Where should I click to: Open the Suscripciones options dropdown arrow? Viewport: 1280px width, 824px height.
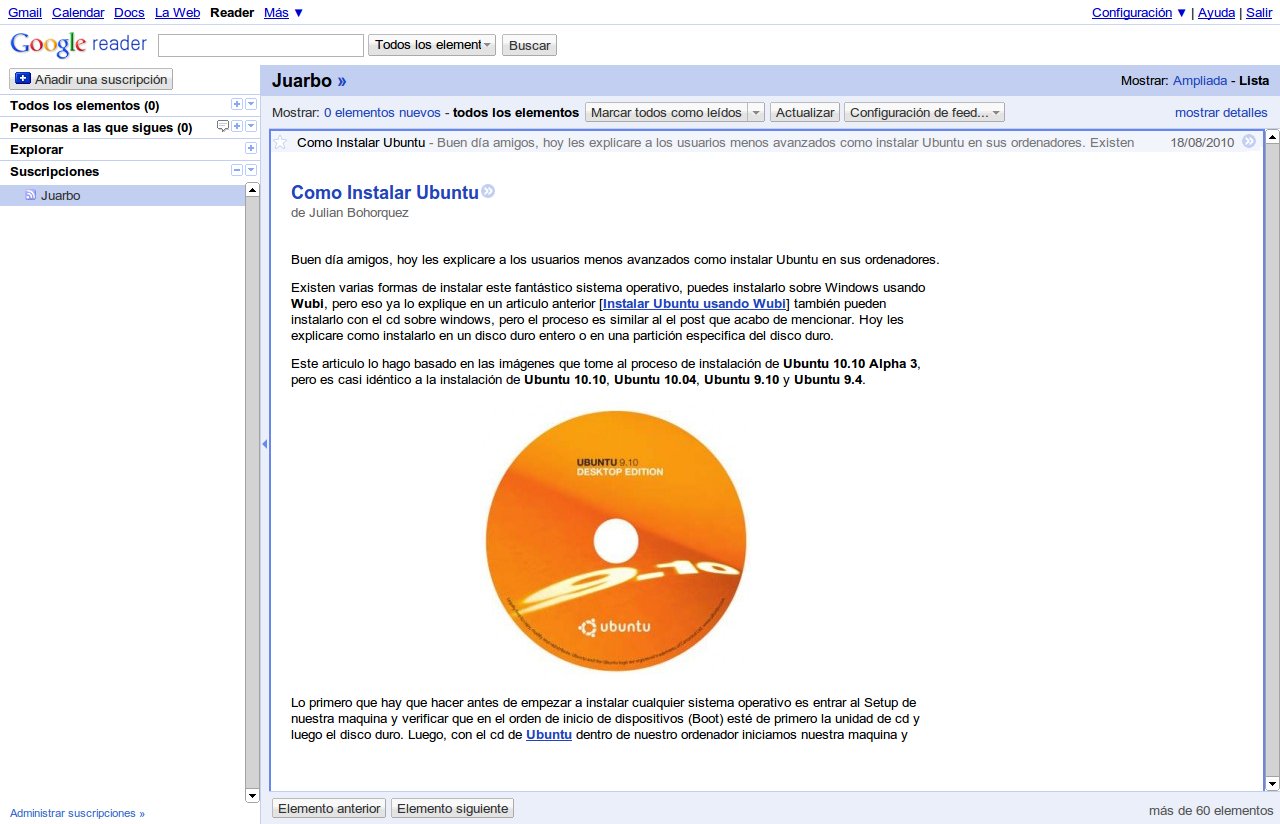click(251, 170)
